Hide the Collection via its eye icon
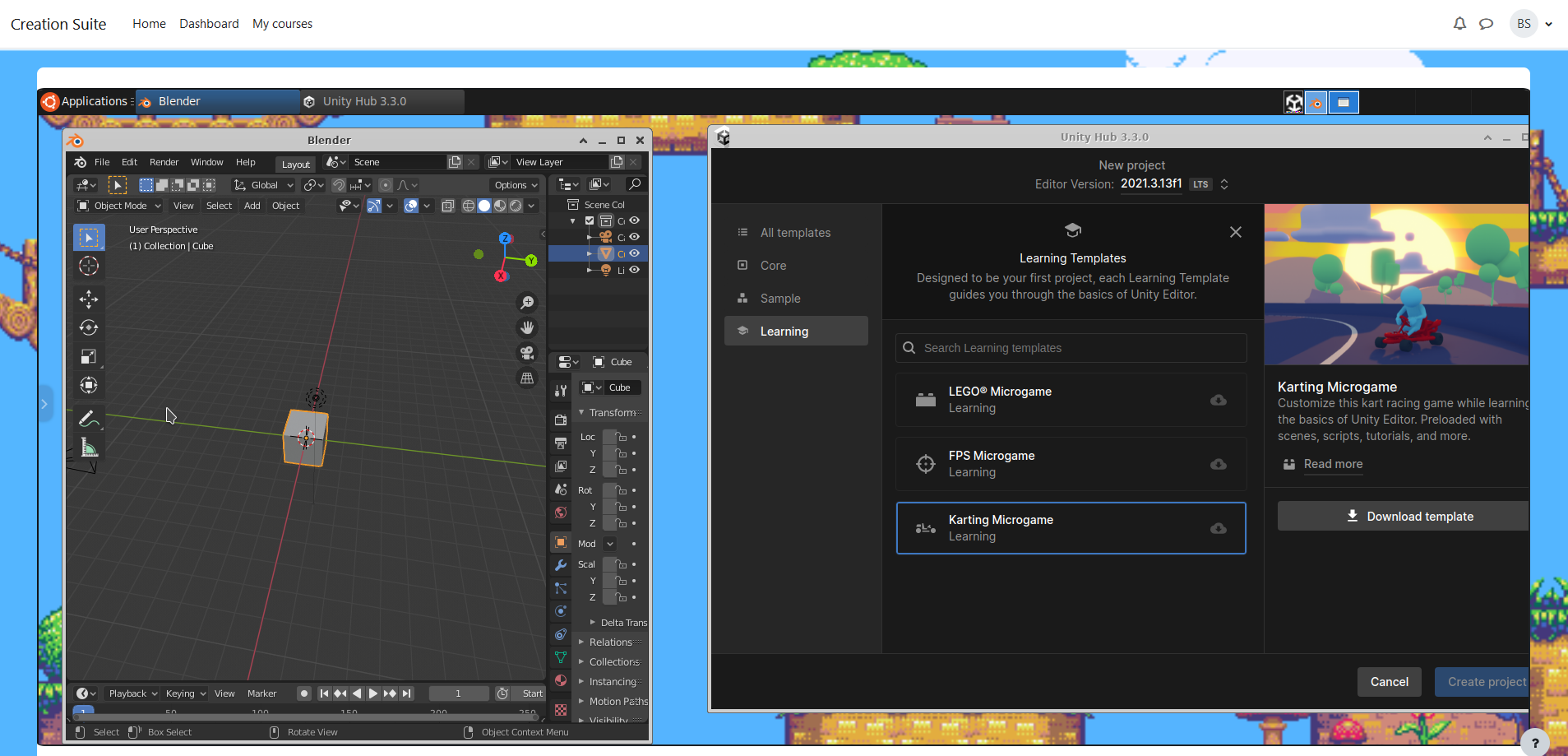The width and height of the screenshot is (1568, 756). pyautogui.click(x=634, y=220)
